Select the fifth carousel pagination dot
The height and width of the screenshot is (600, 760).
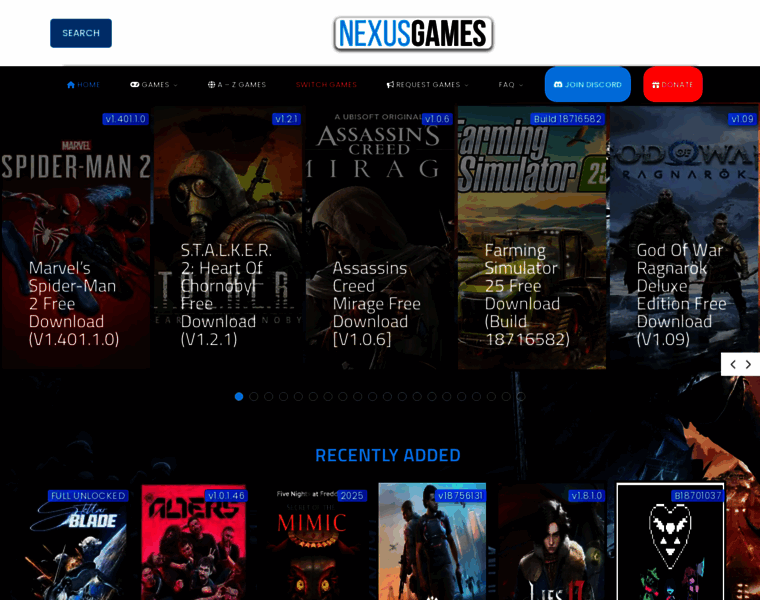coord(298,396)
